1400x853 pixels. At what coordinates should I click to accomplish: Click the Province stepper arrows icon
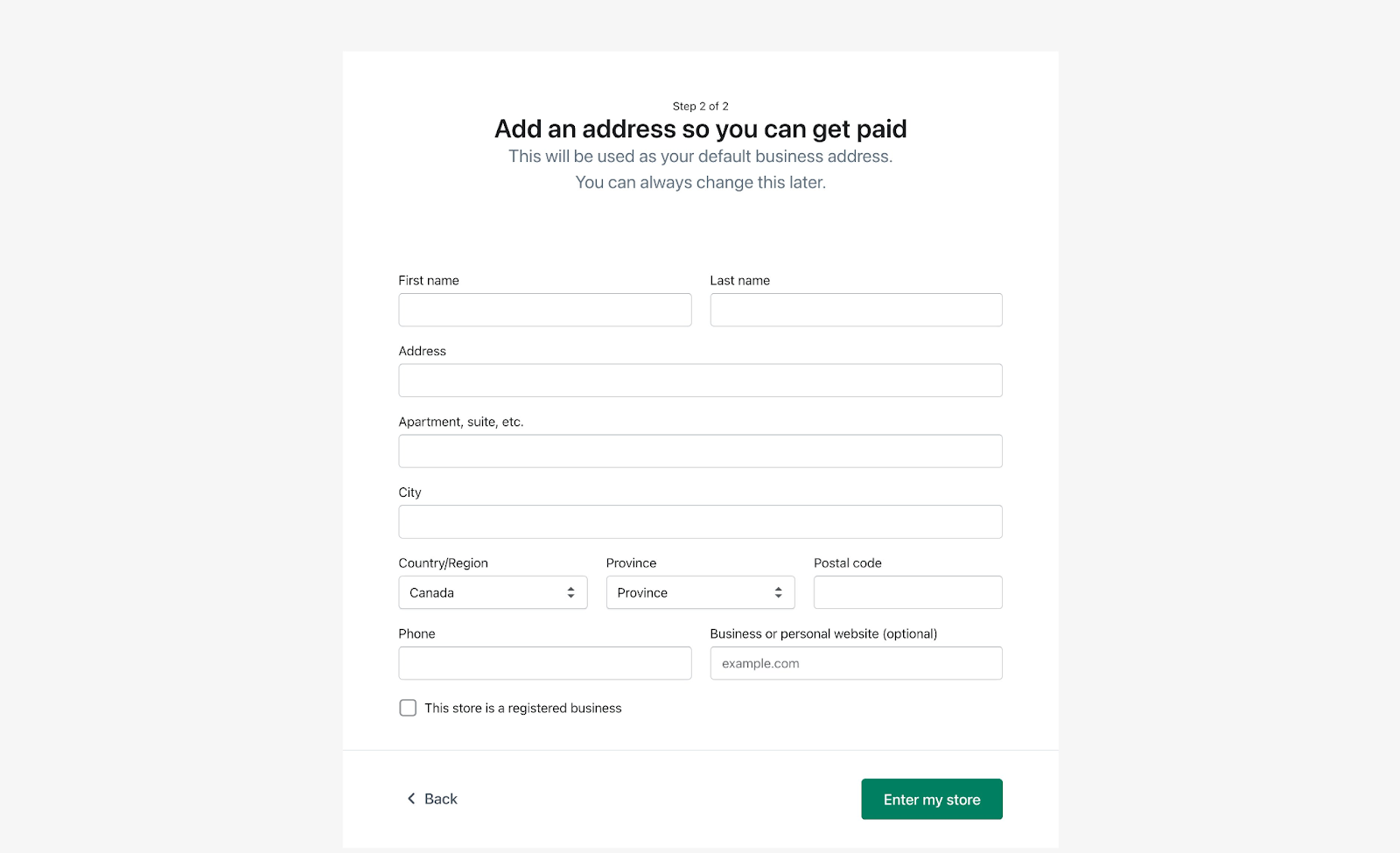tap(777, 592)
